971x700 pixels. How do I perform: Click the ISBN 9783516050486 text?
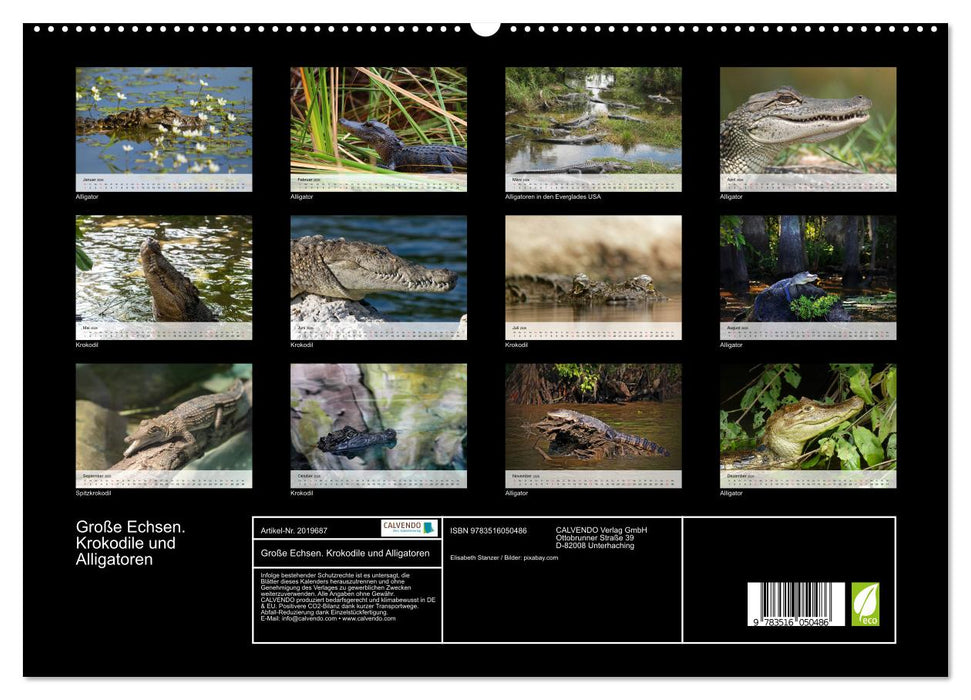coord(488,530)
